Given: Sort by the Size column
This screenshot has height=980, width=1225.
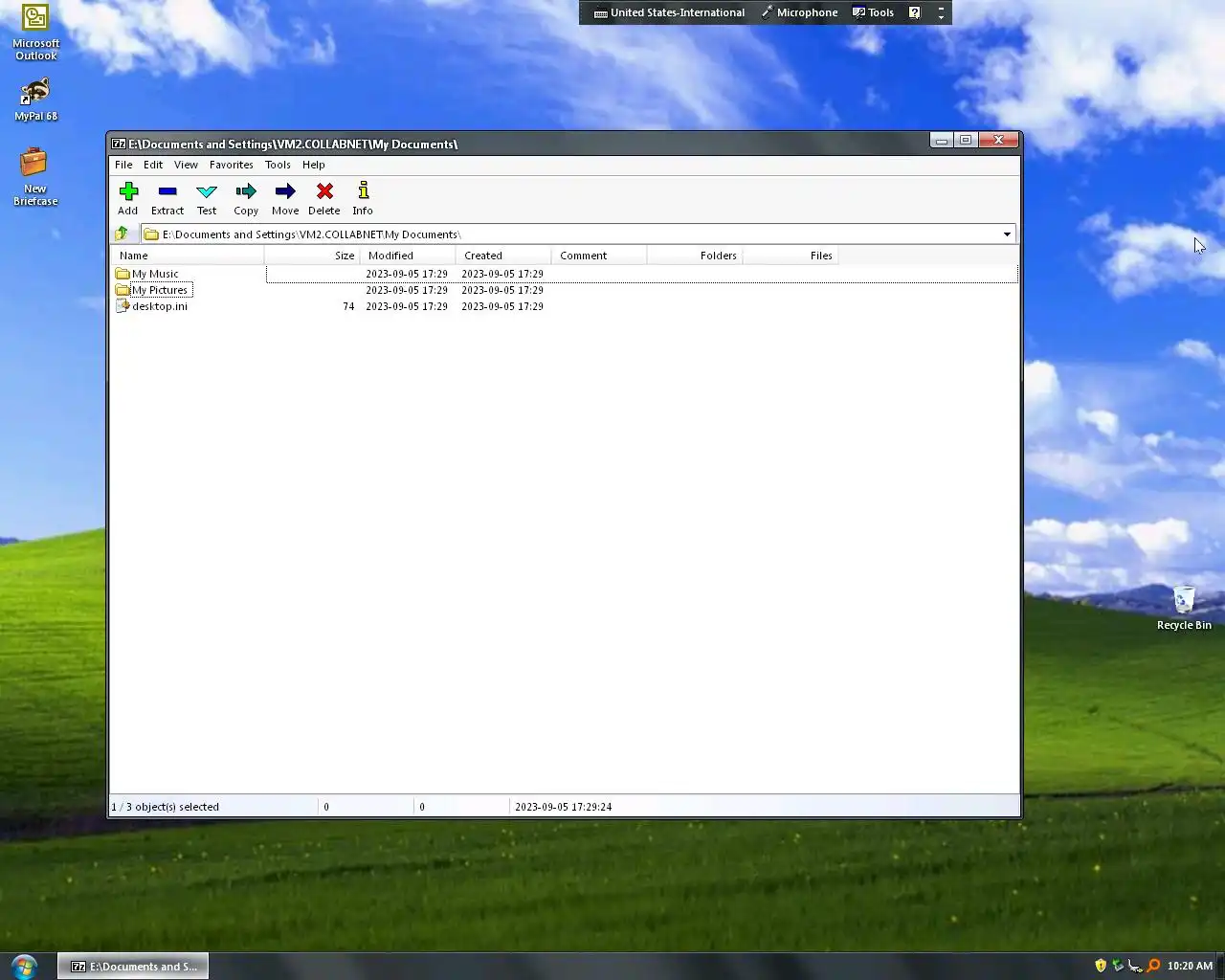Looking at the screenshot, I should tap(312, 256).
